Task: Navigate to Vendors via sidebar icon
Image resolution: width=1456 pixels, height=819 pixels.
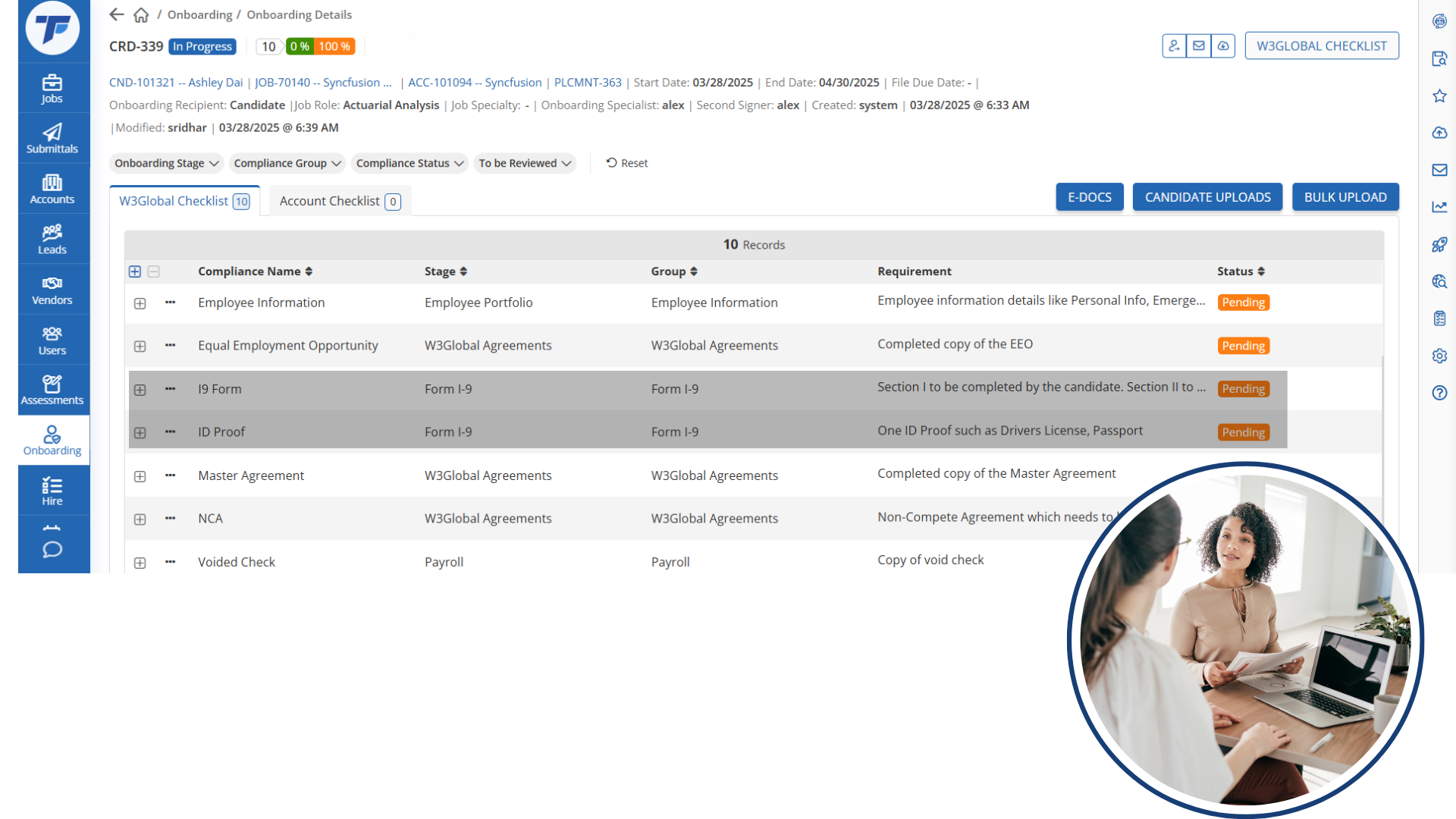Action: tap(52, 288)
